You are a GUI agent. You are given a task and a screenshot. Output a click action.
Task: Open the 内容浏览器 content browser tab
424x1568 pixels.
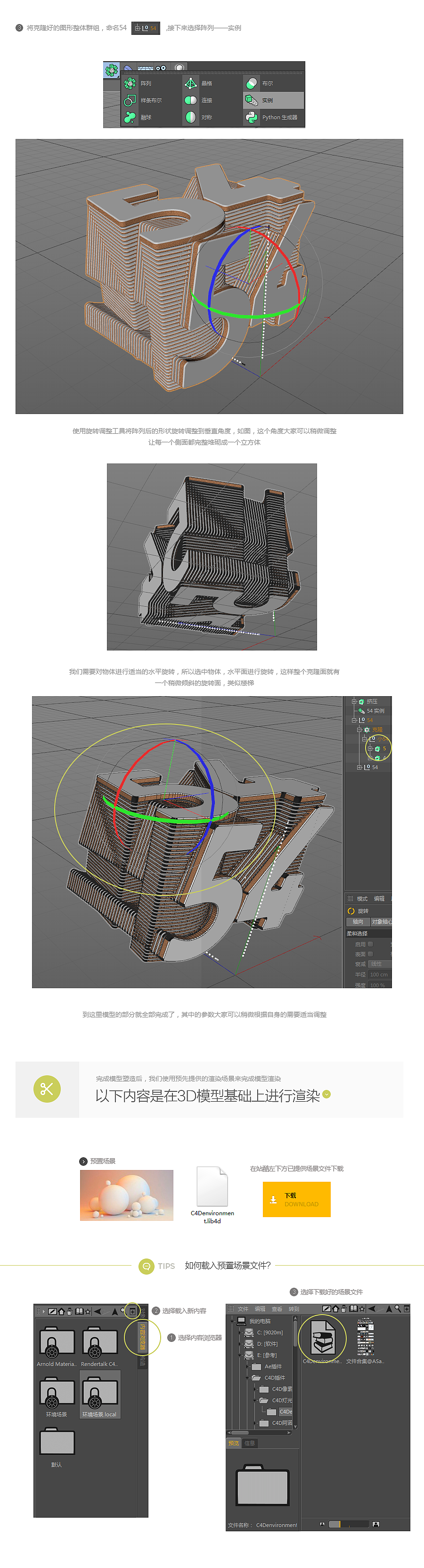point(143,1336)
